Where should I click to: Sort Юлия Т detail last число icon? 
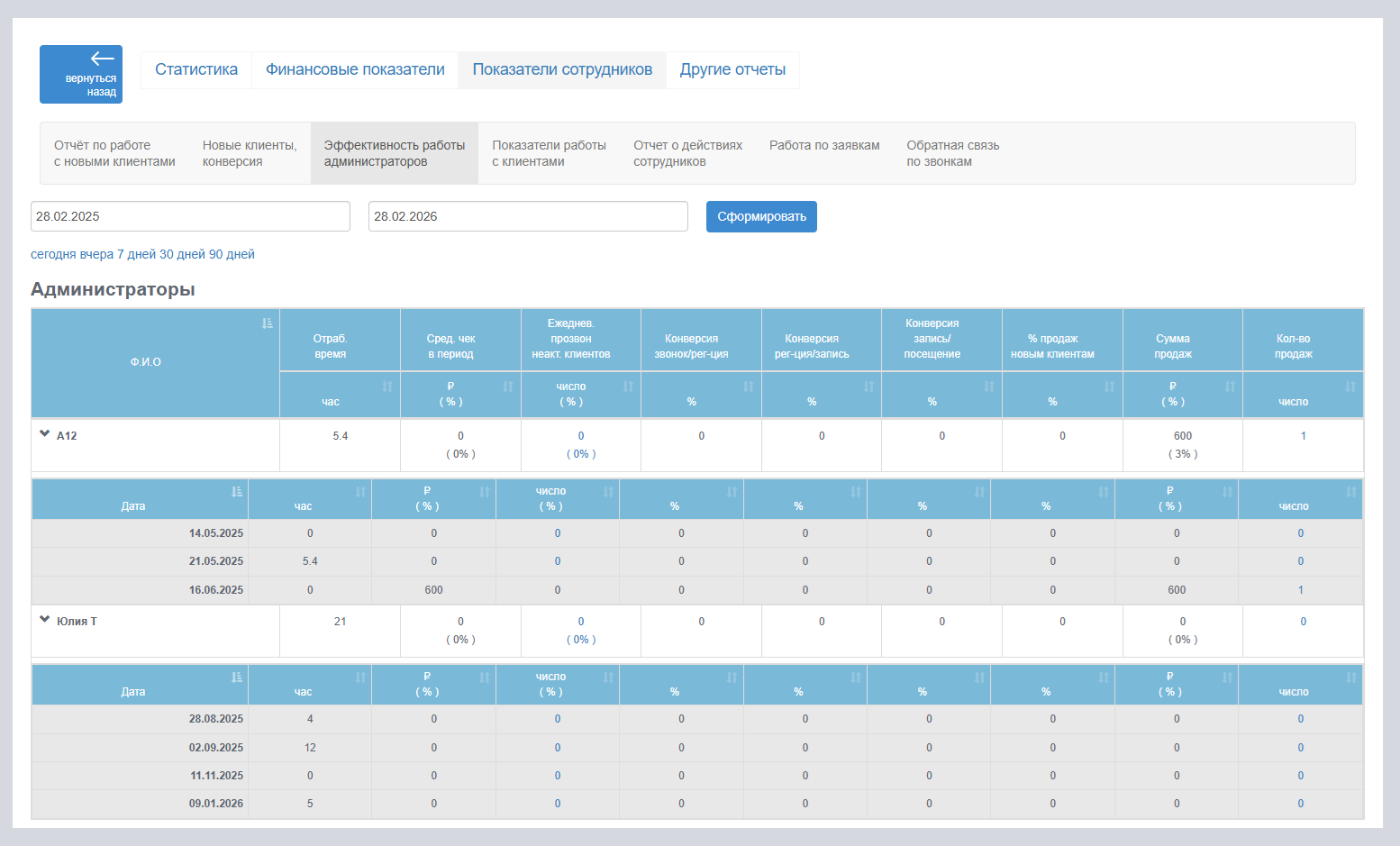[1351, 677]
